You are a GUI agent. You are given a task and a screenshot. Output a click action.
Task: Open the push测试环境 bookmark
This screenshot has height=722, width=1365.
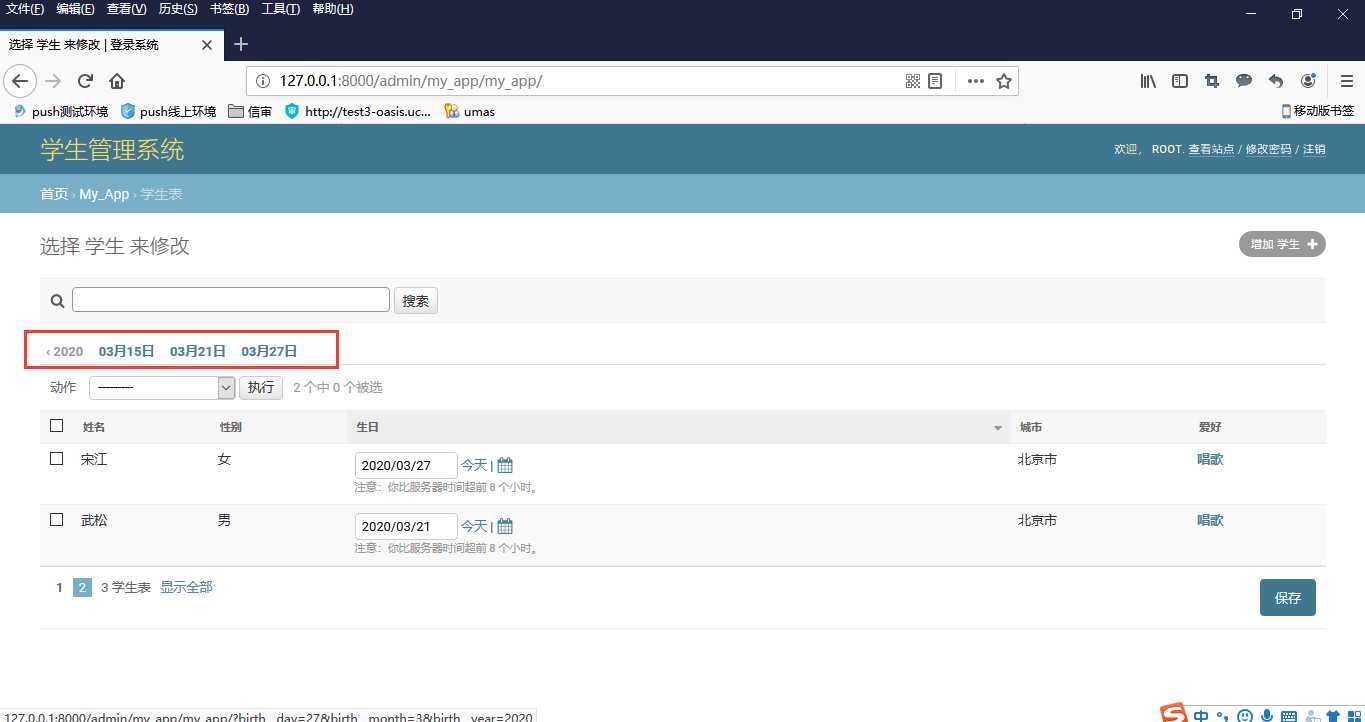click(61, 111)
